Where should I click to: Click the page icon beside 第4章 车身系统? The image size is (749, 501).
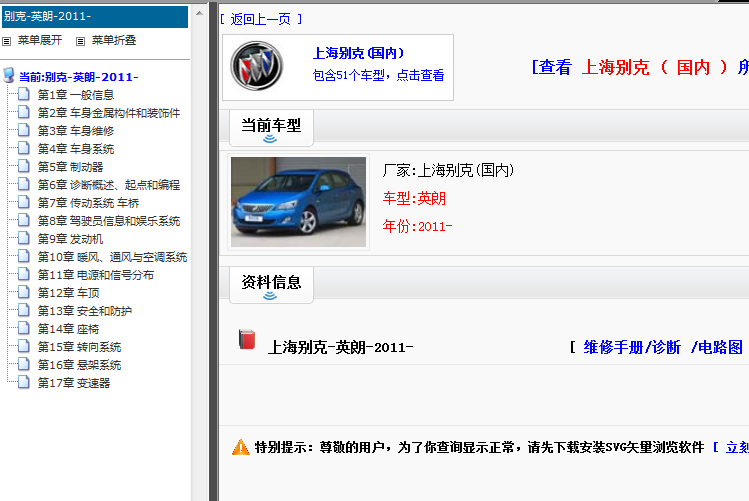click(23, 148)
